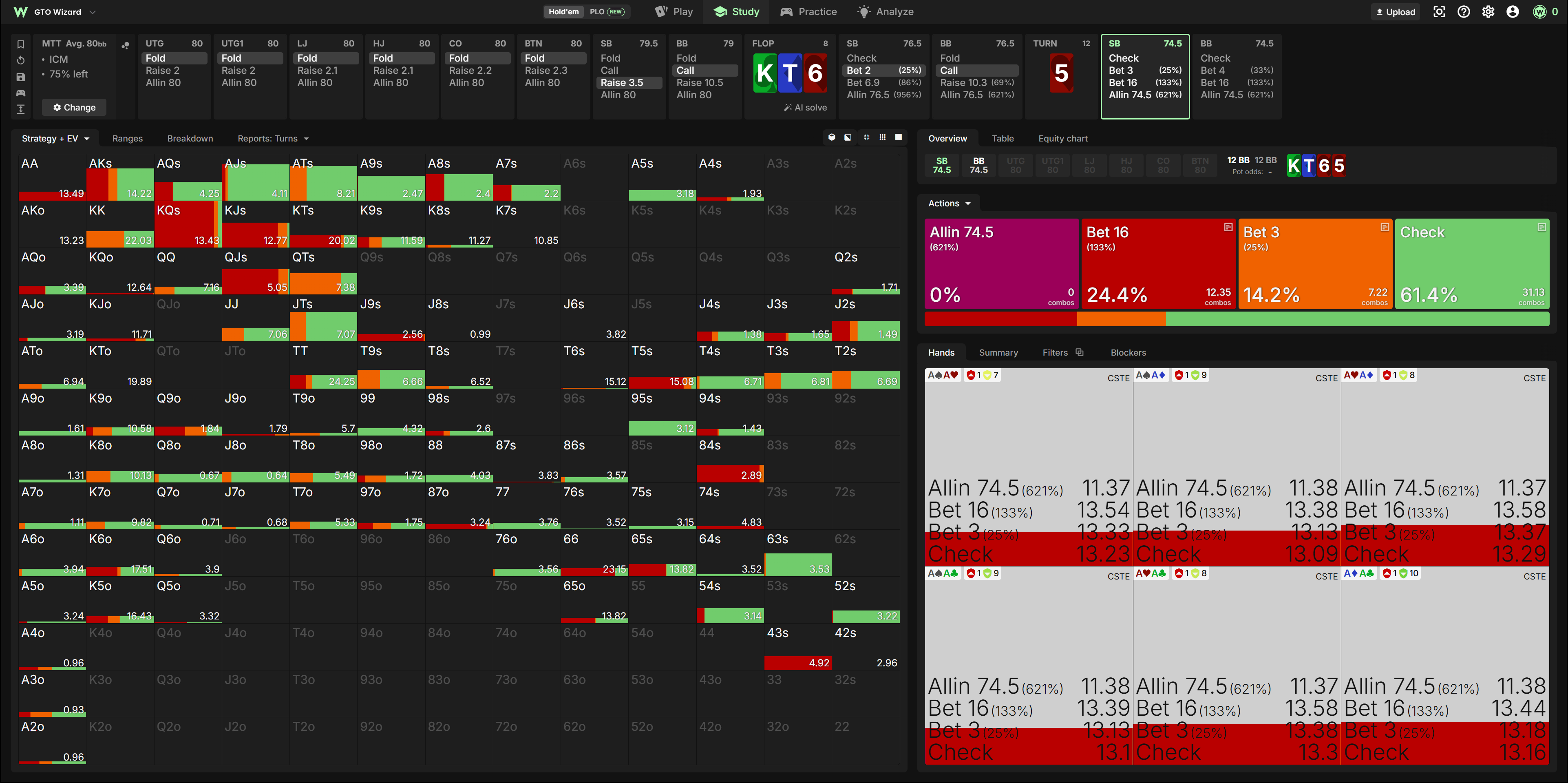
Task: Click the reset circular arrow icon
Action: click(21, 60)
